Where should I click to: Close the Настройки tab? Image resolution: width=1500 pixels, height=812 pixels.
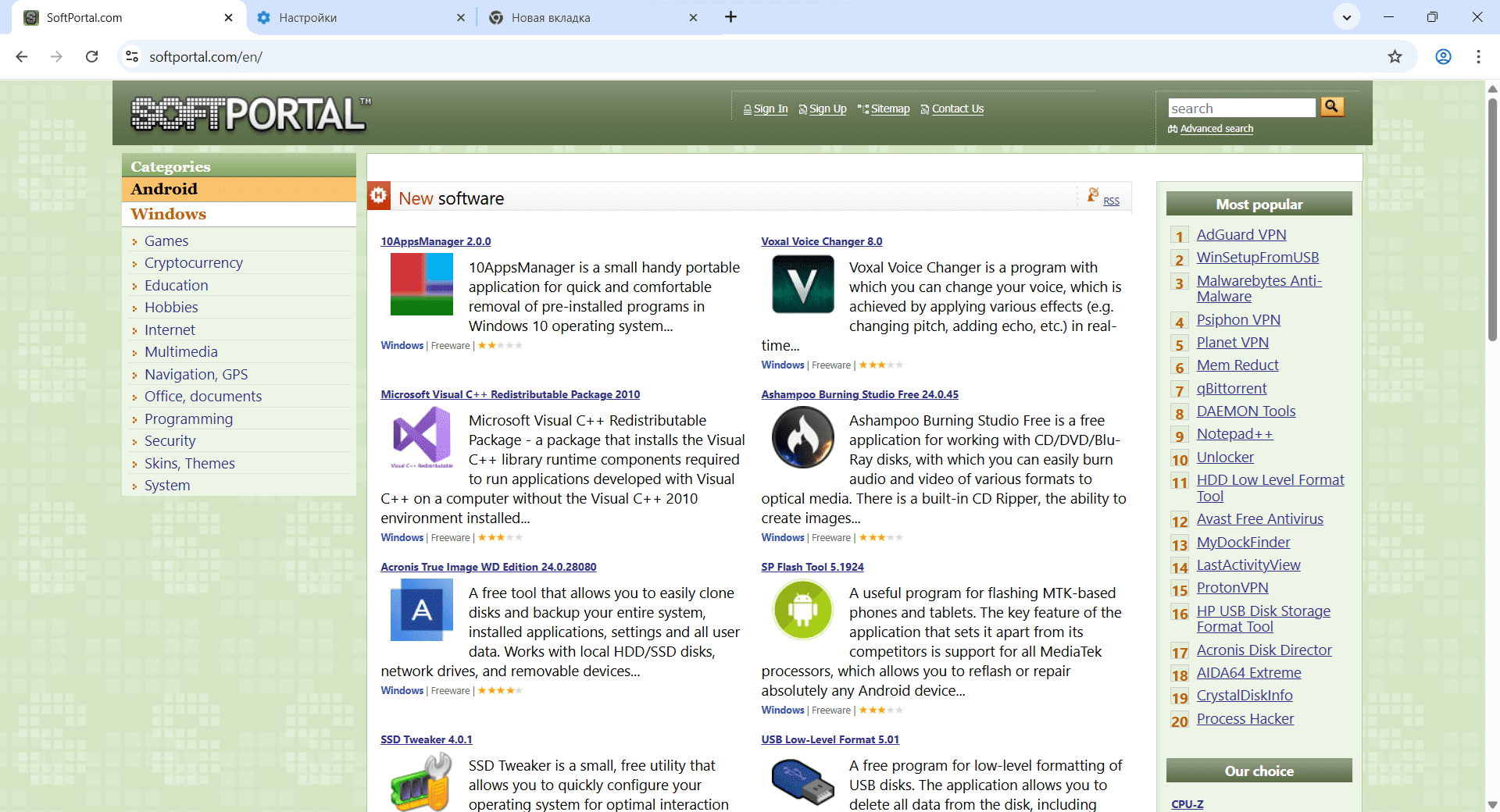point(461,17)
